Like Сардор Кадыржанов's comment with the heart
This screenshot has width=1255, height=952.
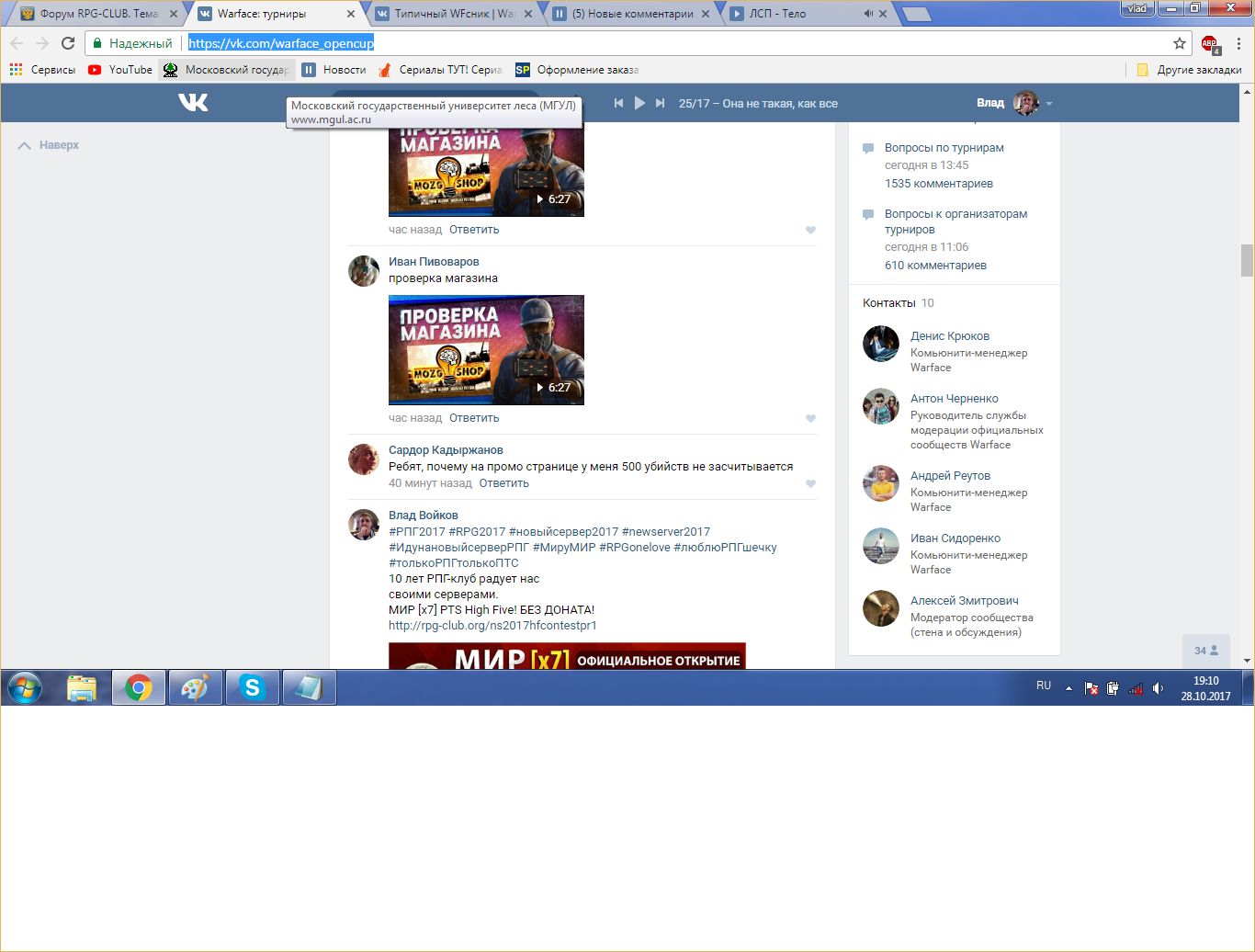[x=810, y=483]
